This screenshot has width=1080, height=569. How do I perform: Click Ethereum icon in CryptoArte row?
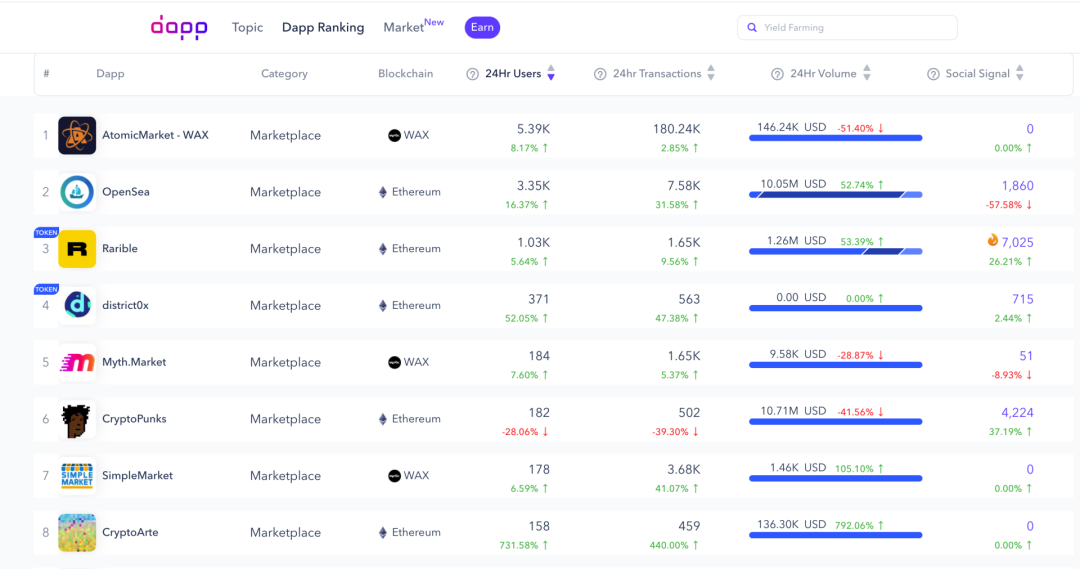[x=383, y=532]
